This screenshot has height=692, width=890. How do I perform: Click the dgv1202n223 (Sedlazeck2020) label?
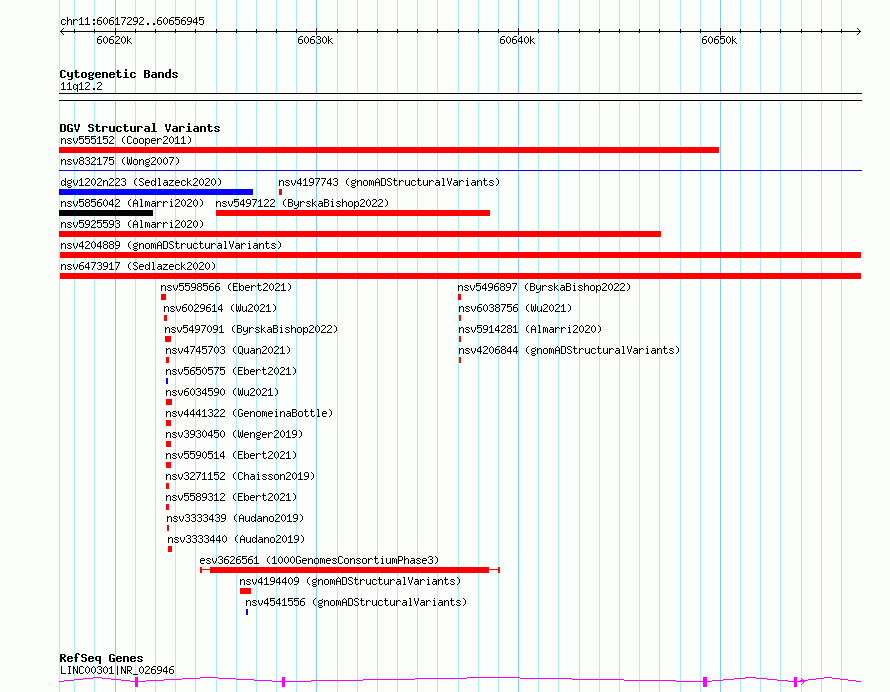click(141, 182)
